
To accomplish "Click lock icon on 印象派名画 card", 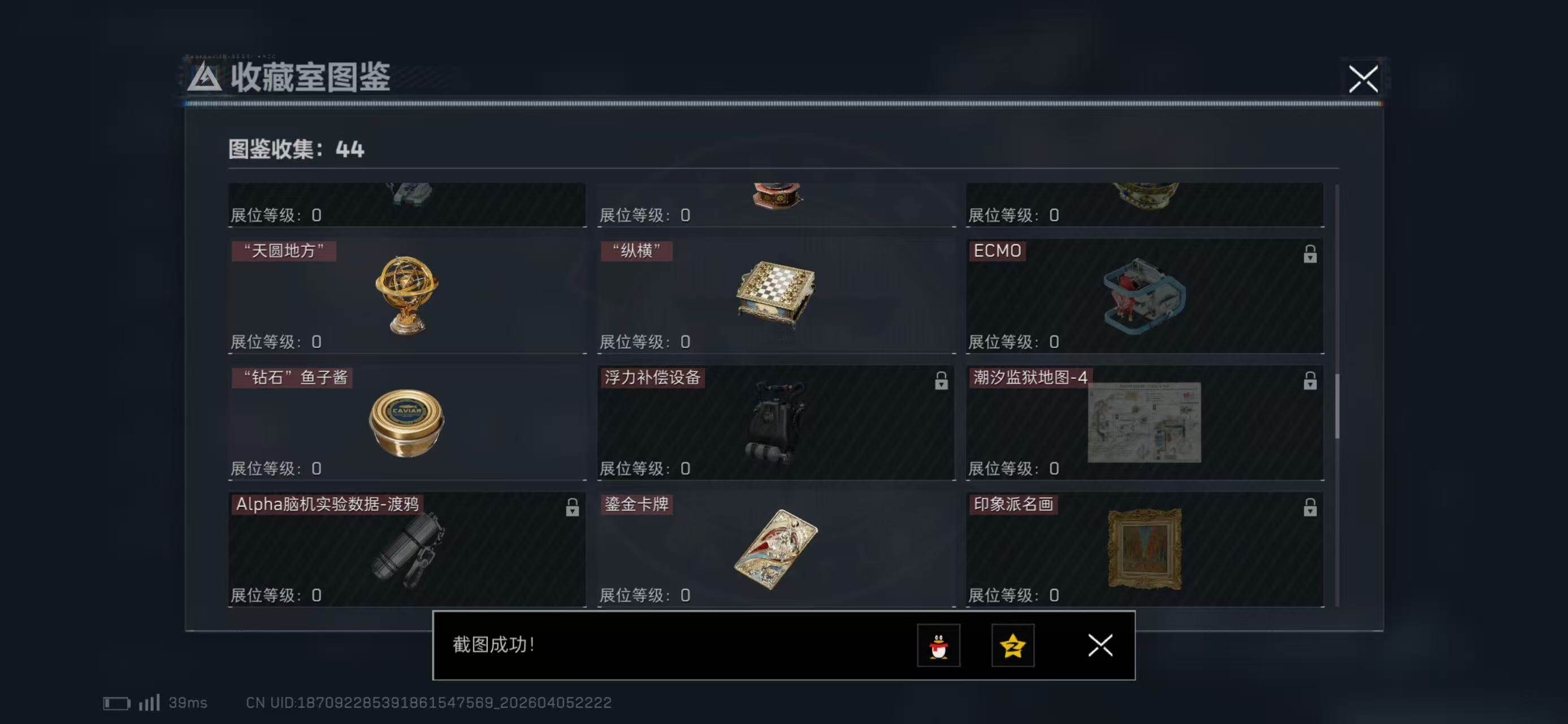I will coord(1310,507).
